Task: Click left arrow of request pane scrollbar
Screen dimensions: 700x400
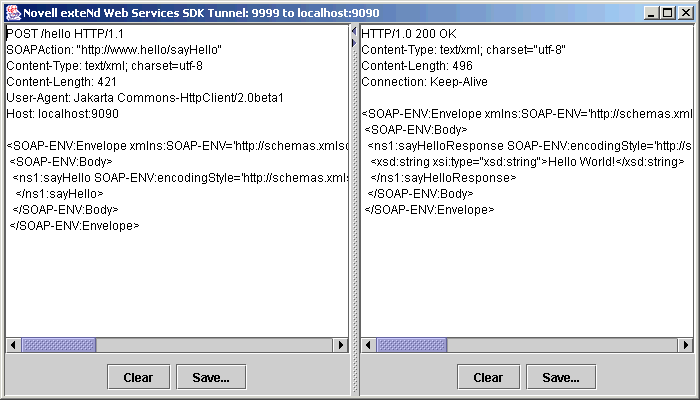Action: click(13, 345)
